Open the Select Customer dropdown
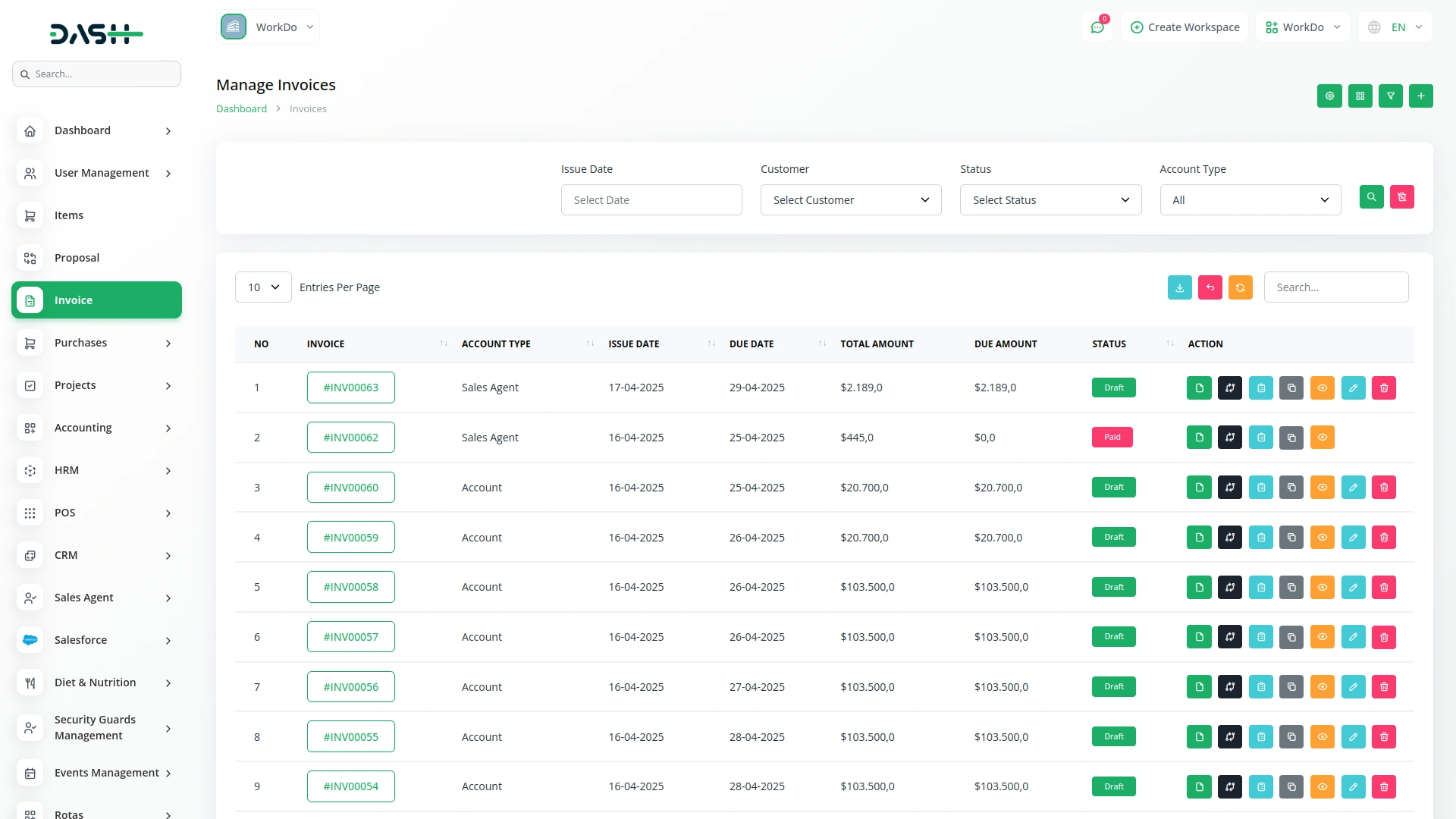This screenshot has width=1456, height=819. [850, 200]
